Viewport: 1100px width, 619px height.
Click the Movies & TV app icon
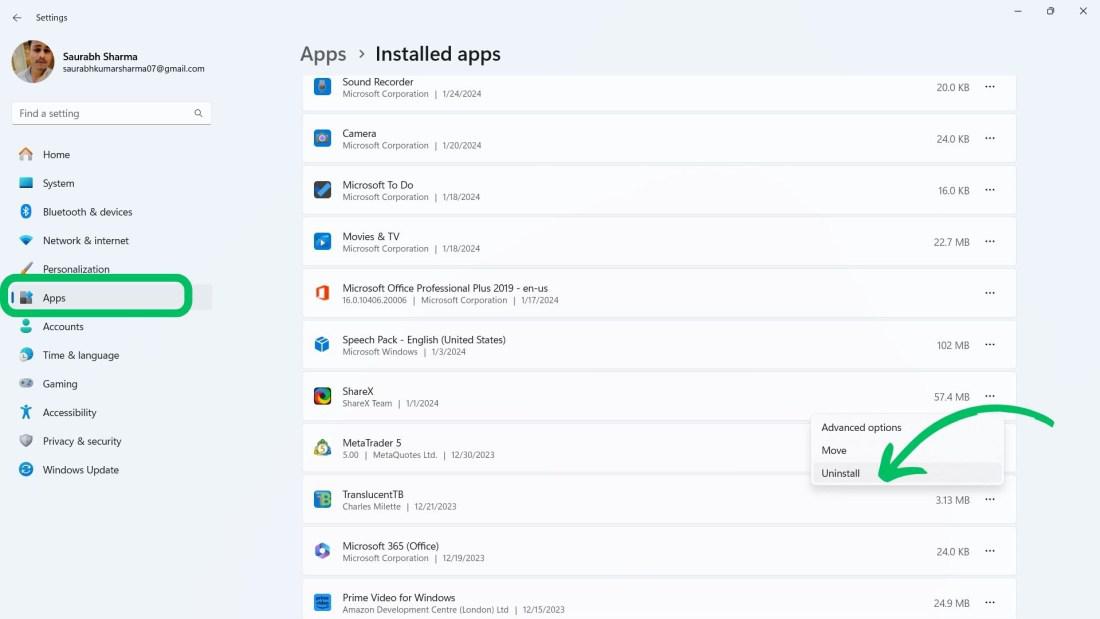point(322,241)
